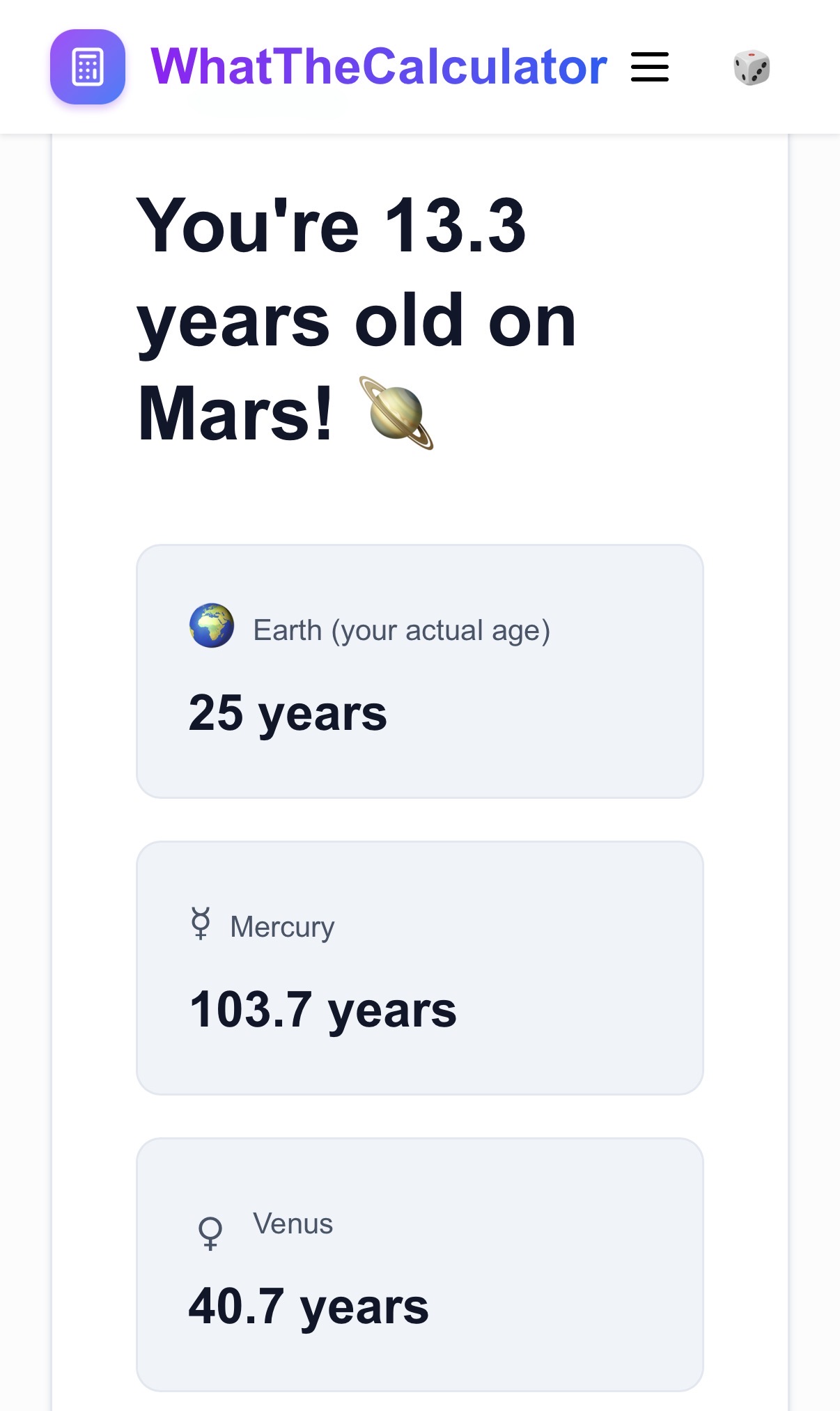
Task: Click the purple calculator logo icon
Action: 88,67
